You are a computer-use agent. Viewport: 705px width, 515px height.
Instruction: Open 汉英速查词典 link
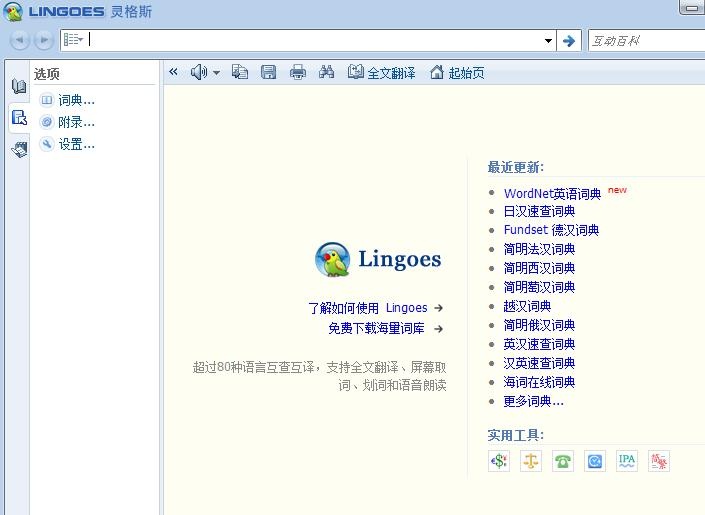click(539, 363)
